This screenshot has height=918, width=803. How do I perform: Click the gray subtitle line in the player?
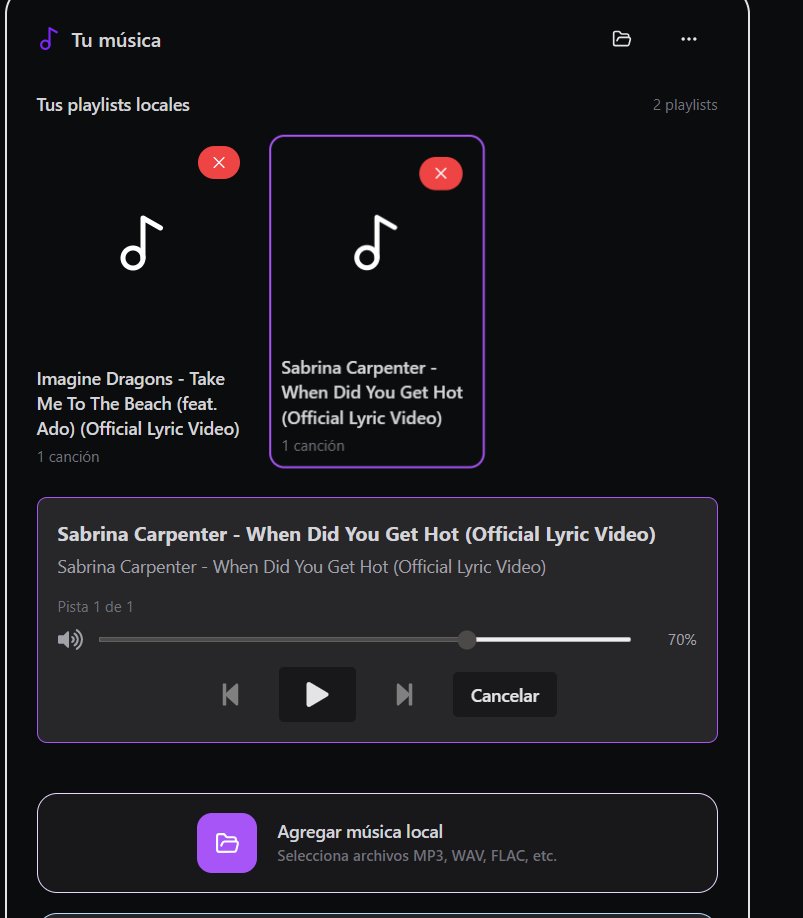point(301,567)
